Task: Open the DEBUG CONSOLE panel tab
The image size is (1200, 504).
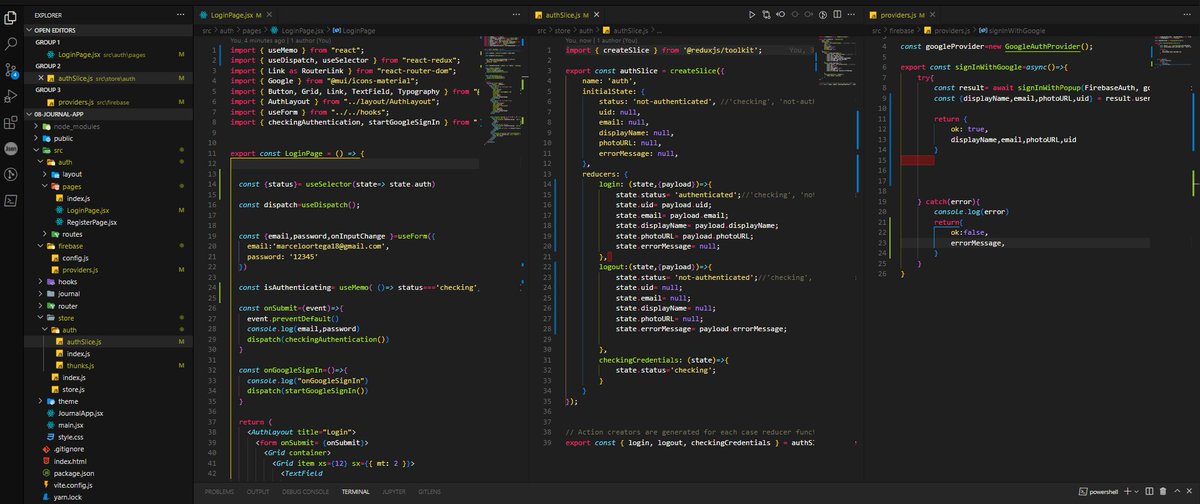Action: 305,492
